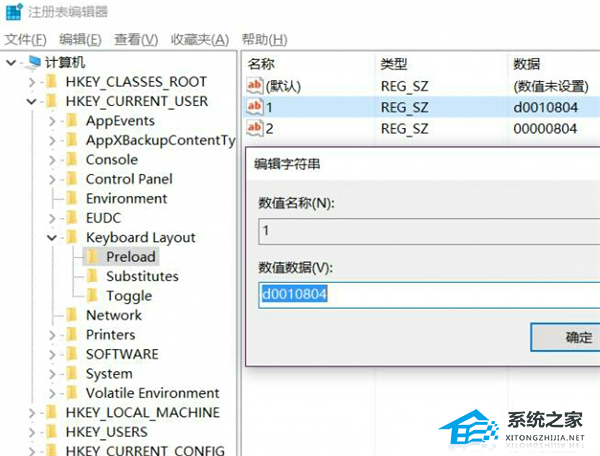
Task: Click the 名称 column header
Action: coord(262,63)
